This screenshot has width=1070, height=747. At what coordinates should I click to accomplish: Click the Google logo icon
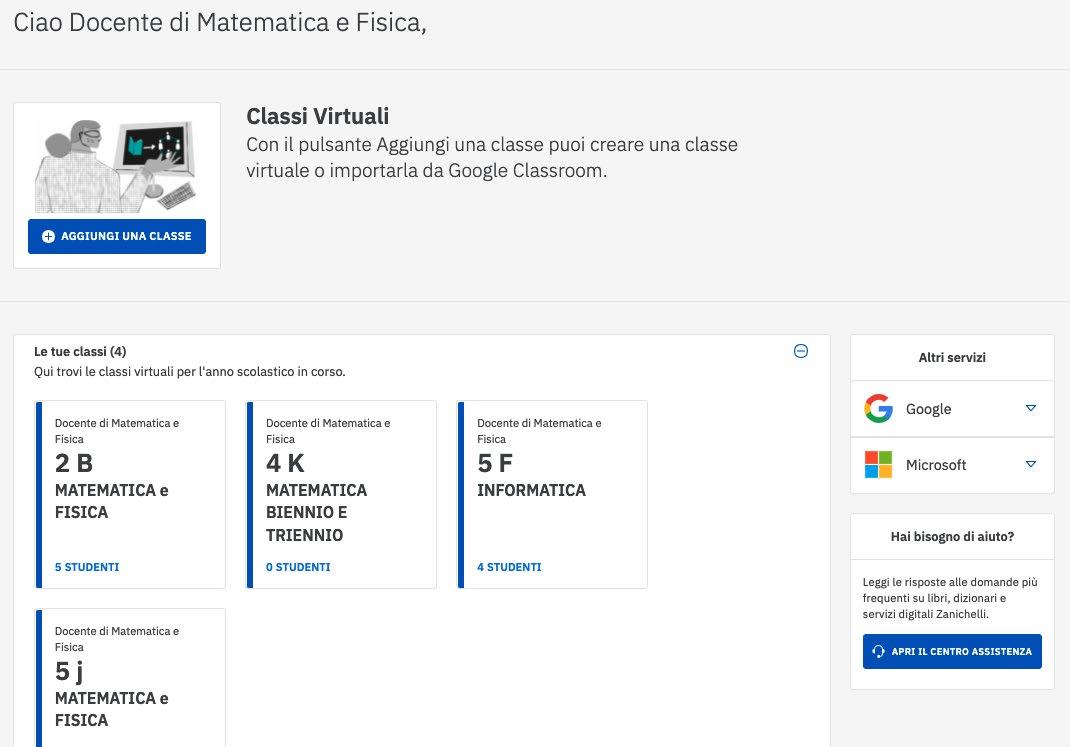(x=878, y=409)
